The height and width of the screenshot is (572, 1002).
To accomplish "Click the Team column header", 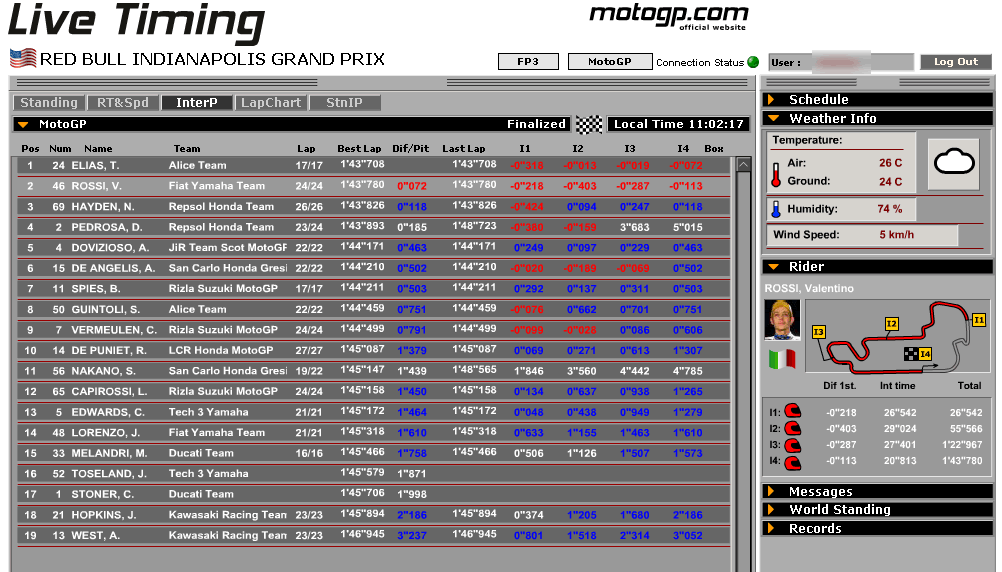I will point(187,148).
